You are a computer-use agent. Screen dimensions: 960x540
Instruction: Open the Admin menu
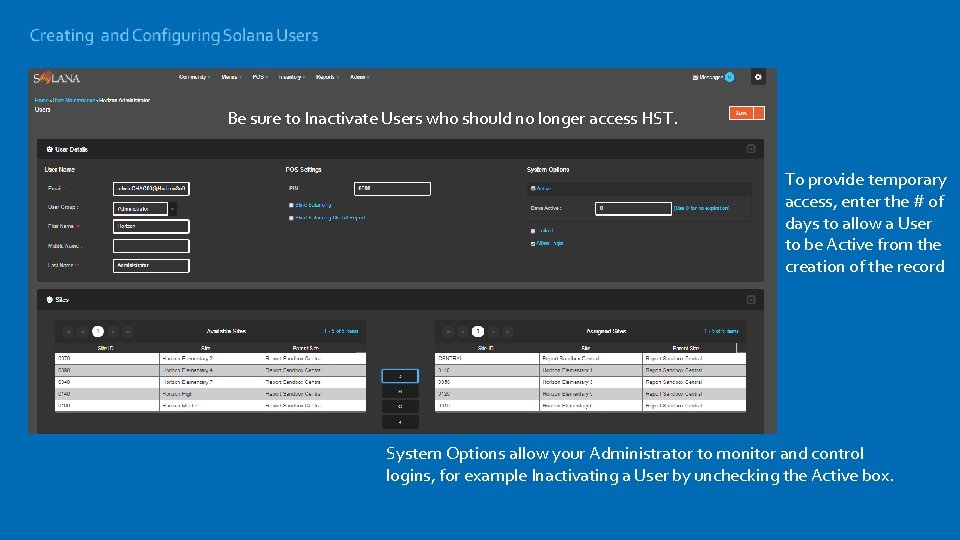point(359,77)
